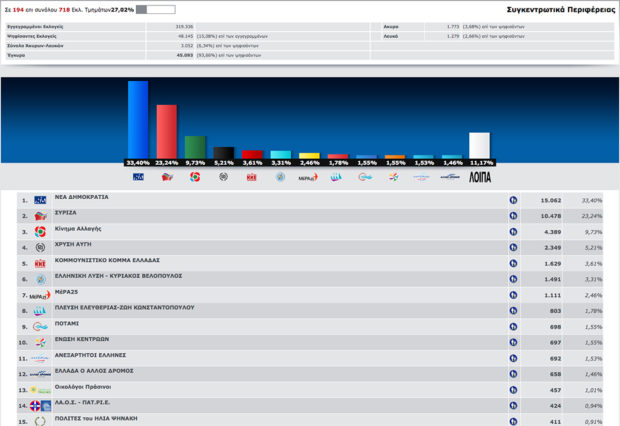Click the ΛΟΙΠΑ label under the chart
620x426 pixels.
[480, 177]
